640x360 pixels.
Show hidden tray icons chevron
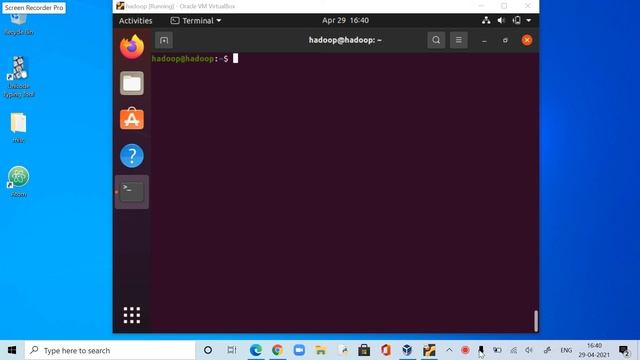[449, 350]
